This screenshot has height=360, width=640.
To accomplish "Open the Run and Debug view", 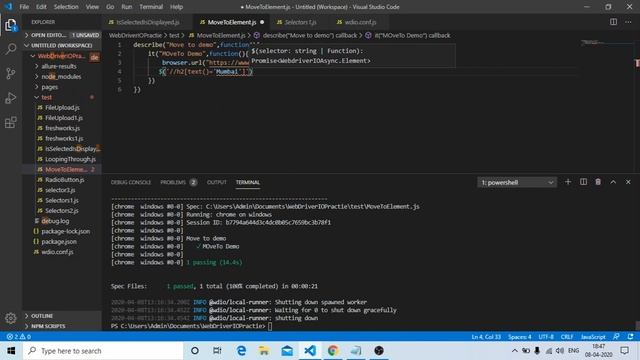I will [11, 98].
